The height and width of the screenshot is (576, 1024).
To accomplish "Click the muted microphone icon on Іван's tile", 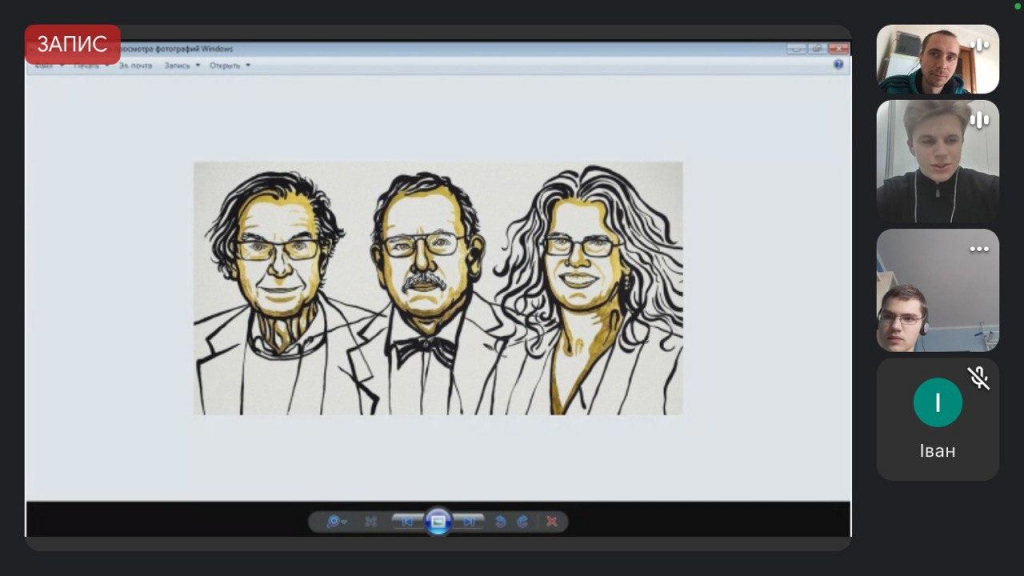I will pos(978,377).
